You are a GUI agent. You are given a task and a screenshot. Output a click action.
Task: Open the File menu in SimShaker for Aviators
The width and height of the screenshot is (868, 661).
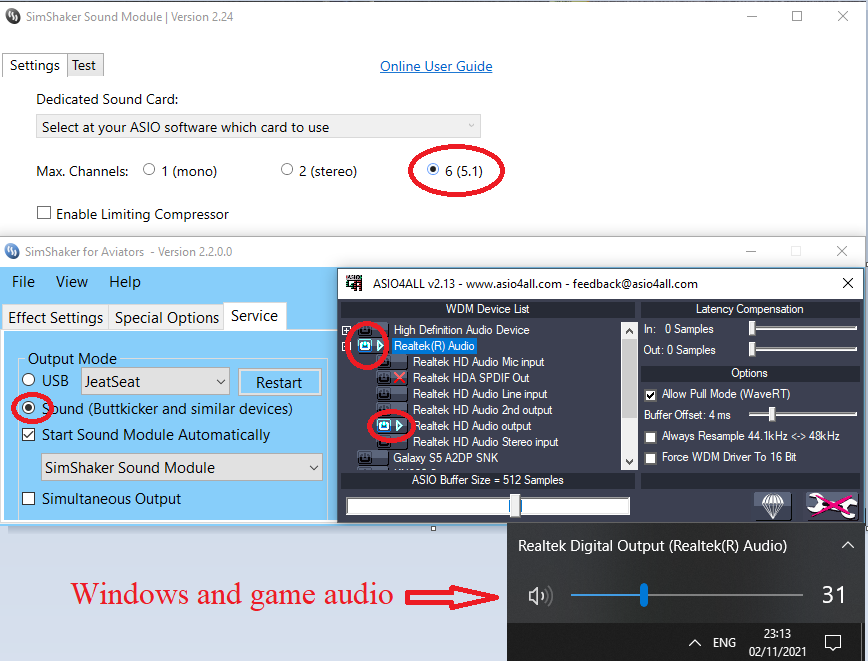click(x=23, y=282)
